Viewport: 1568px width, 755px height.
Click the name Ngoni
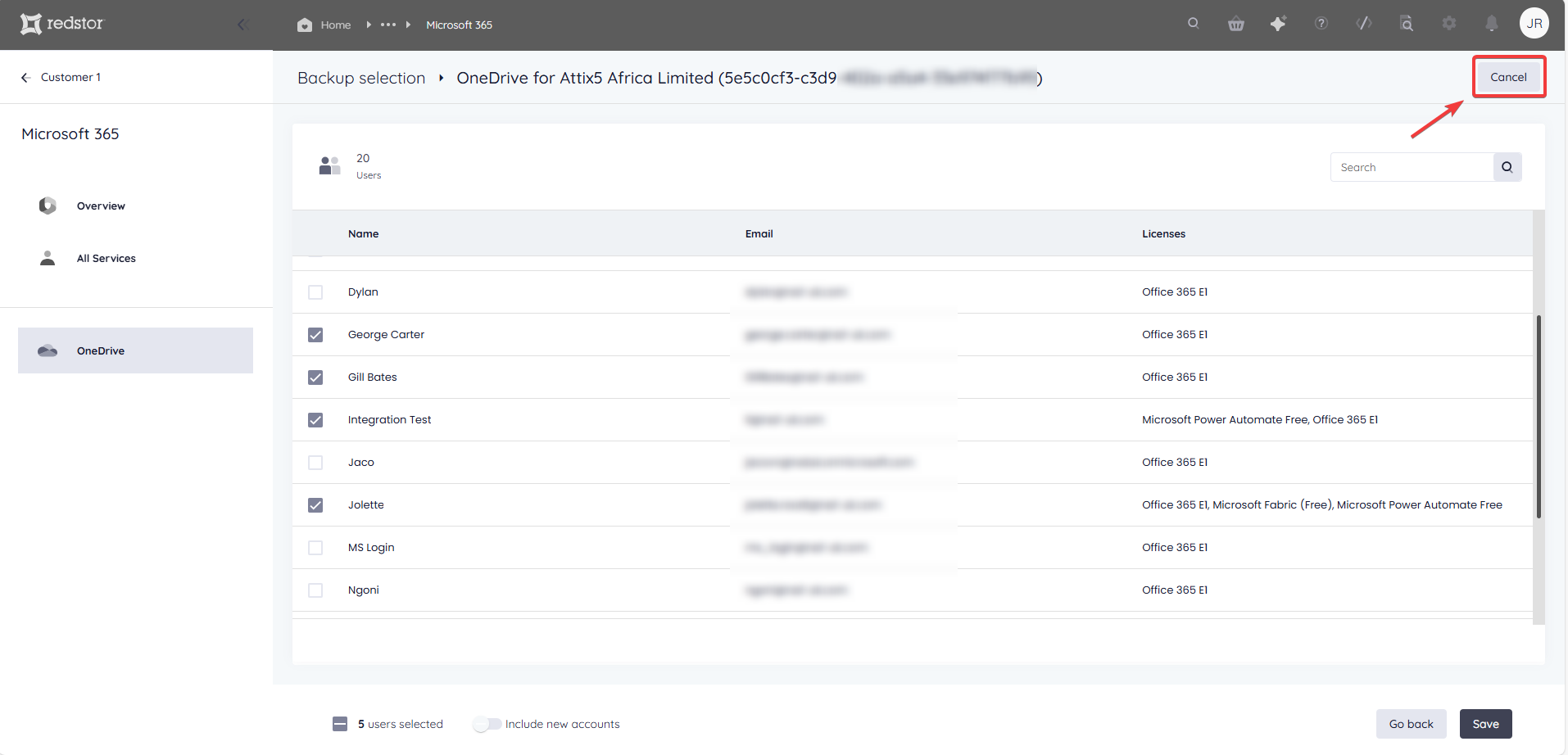[363, 590]
